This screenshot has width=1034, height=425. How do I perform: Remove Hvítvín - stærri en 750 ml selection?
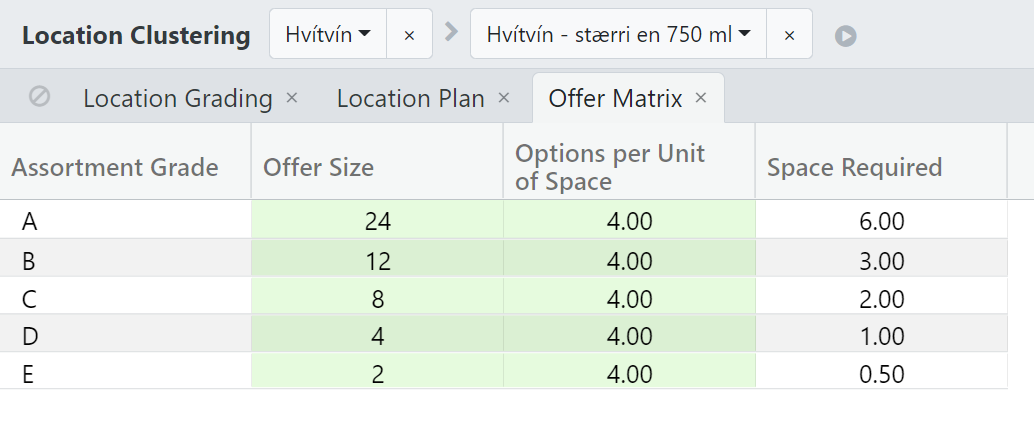789,35
